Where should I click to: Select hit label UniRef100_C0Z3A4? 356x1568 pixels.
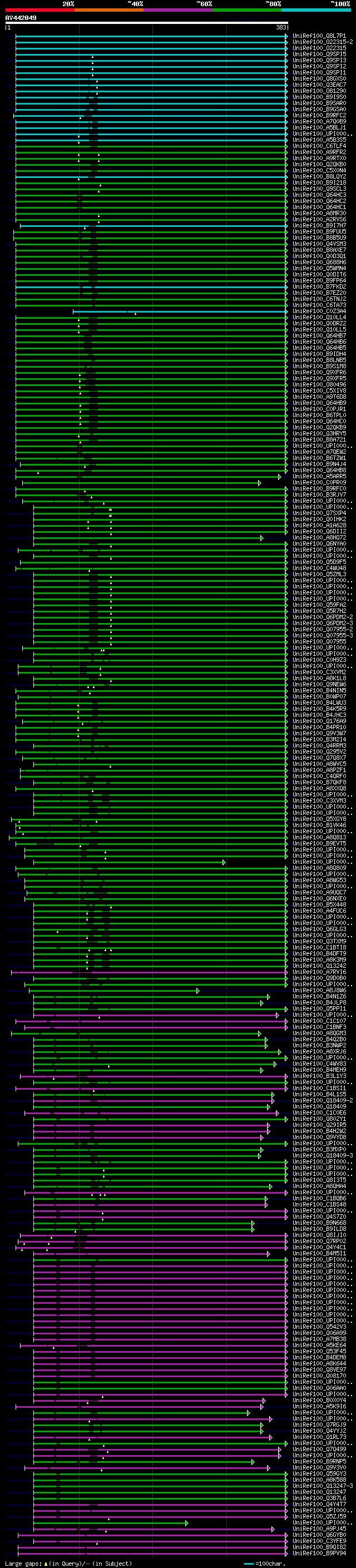click(319, 311)
